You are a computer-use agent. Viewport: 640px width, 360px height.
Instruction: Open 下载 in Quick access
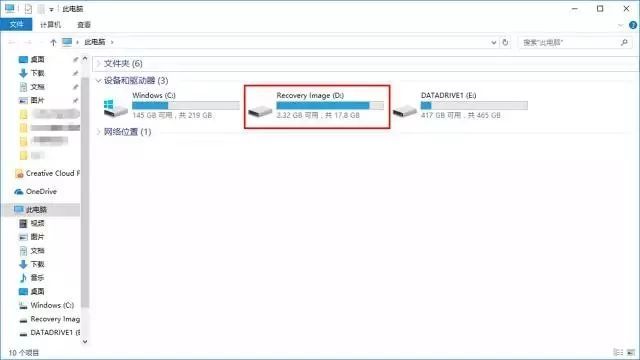pyautogui.click(x=38, y=73)
